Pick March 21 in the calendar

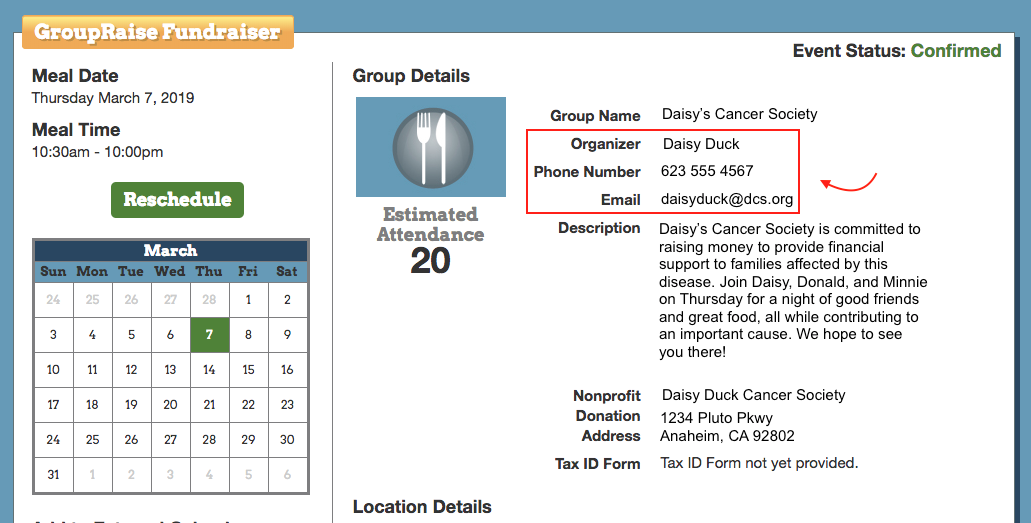tap(209, 405)
